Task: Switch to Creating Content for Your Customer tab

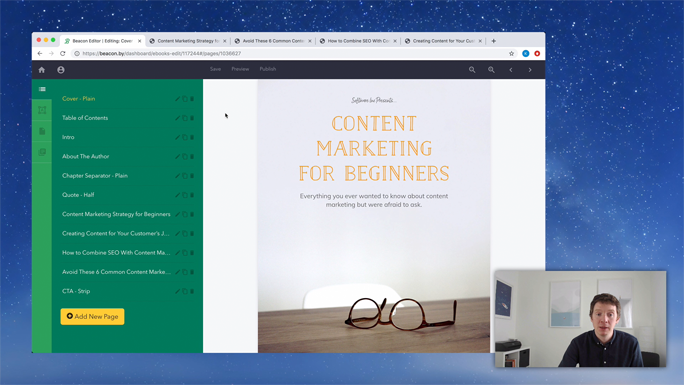Action: point(443,41)
